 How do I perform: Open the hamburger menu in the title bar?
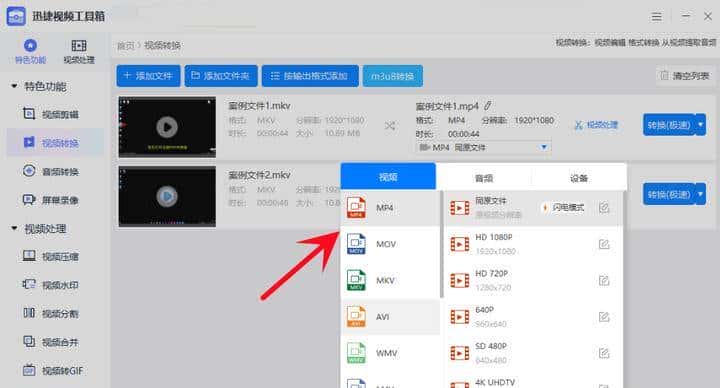tap(657, 17)
